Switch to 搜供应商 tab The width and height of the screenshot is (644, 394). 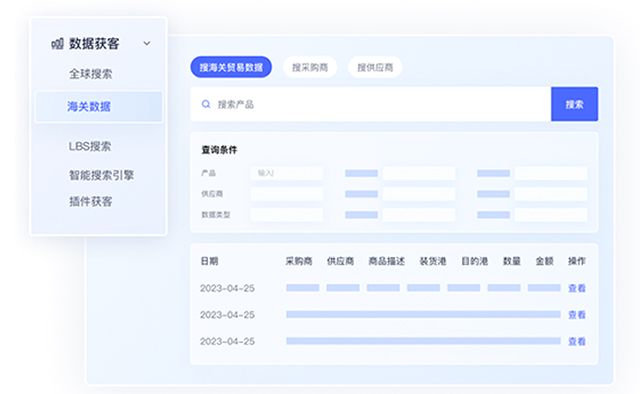click(x=375, y=67)
